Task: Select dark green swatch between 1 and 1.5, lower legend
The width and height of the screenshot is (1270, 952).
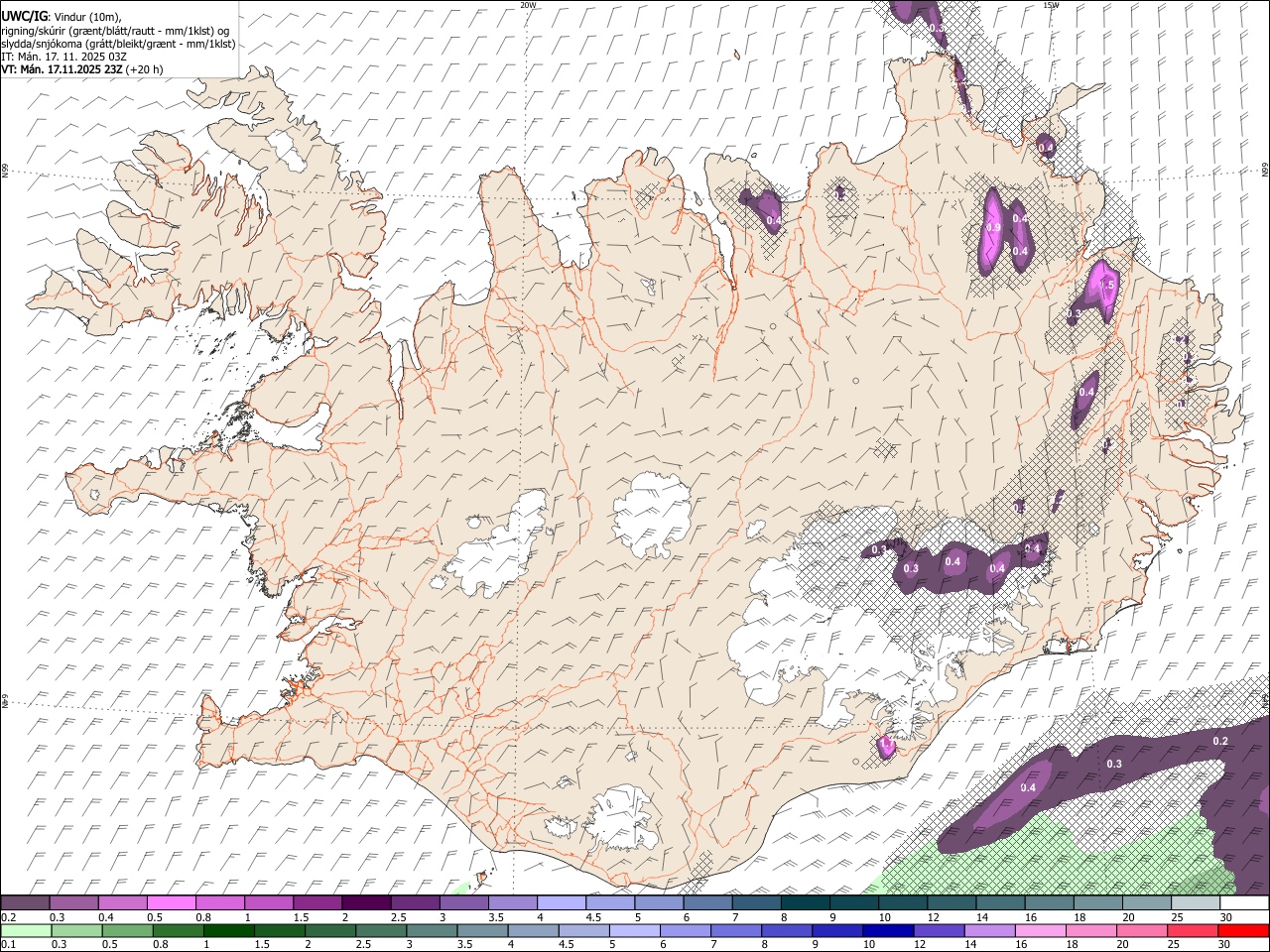Action: 228,930
